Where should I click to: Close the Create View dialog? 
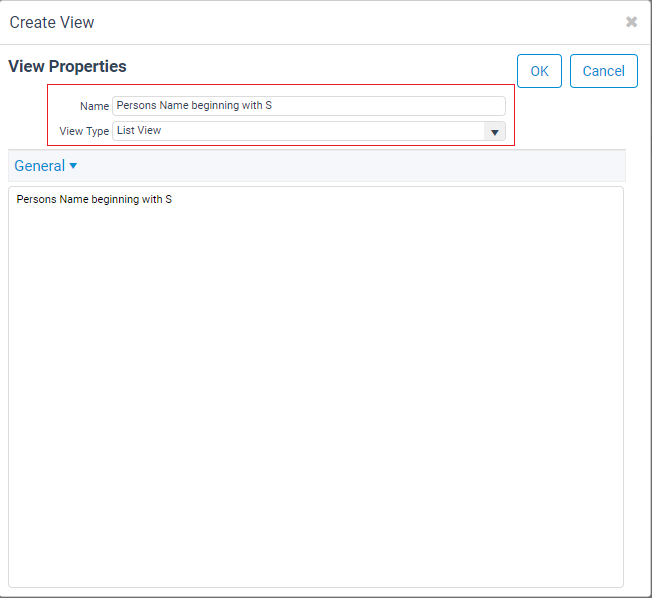(631, 22)
